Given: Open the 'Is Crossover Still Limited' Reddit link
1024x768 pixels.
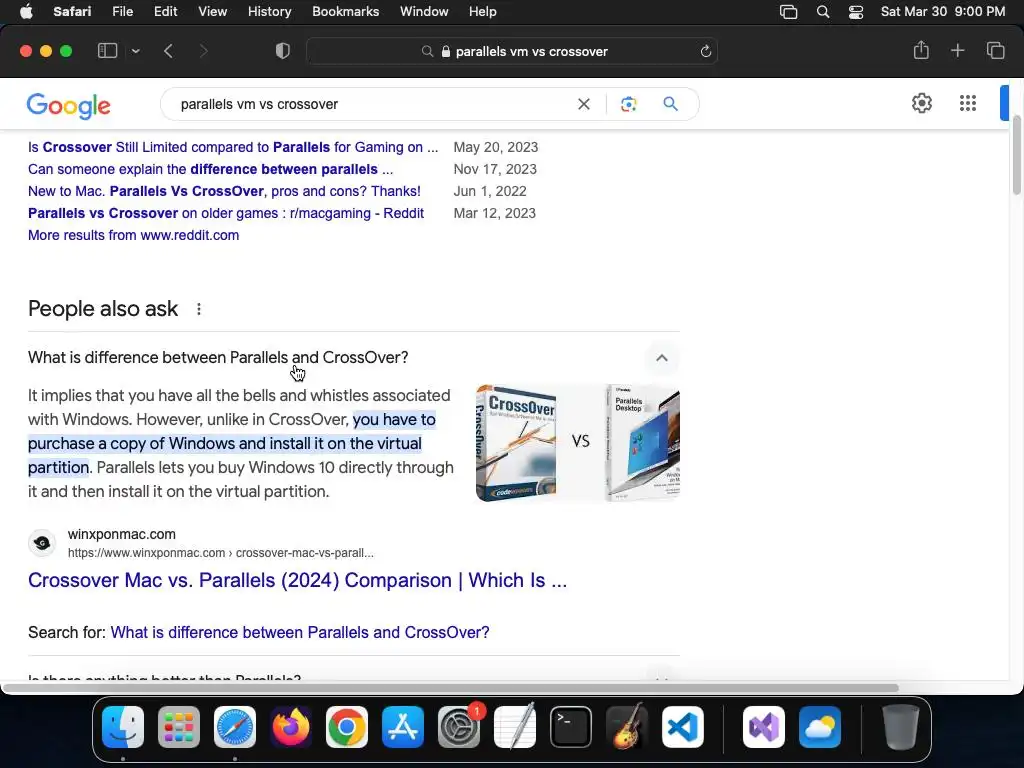Looking at the screenshot, I should 233,147.
